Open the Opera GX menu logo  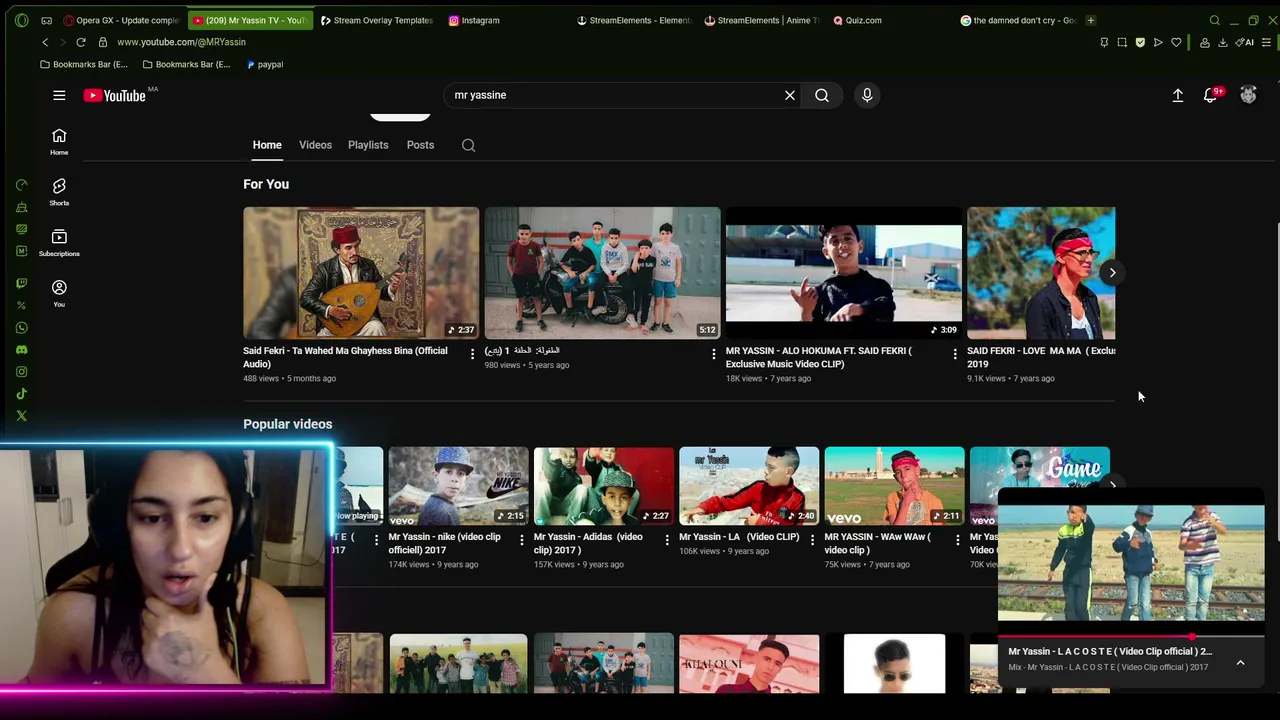pos(21,20)
